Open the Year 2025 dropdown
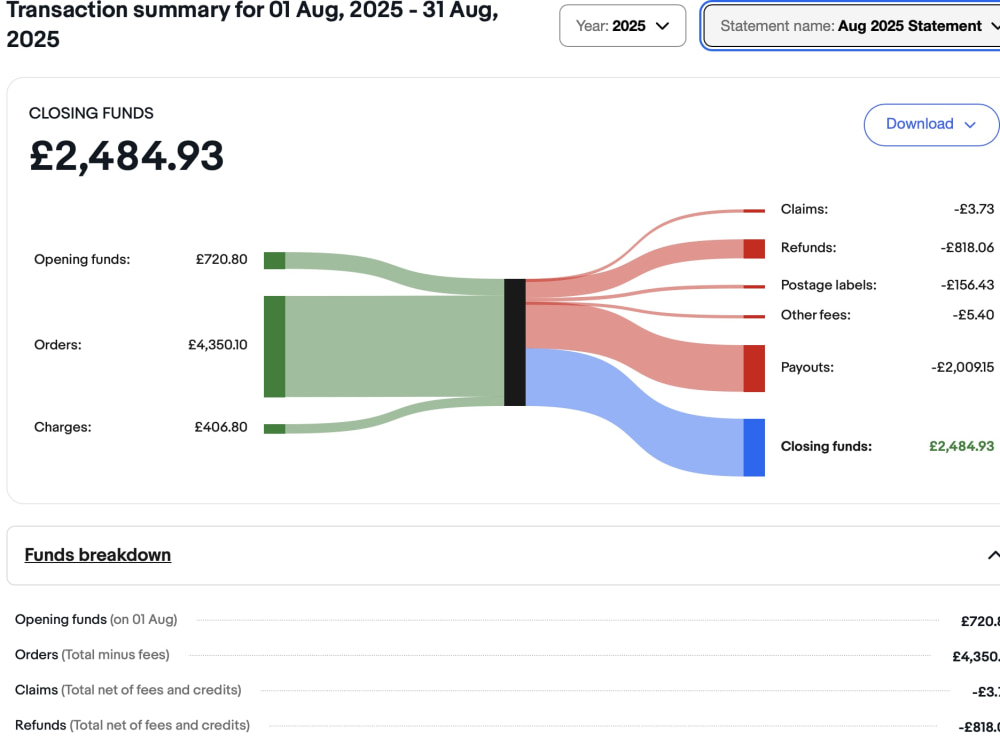Viewport: 1000px width, 750px height. pyautogui.click(x=622, y=26)
